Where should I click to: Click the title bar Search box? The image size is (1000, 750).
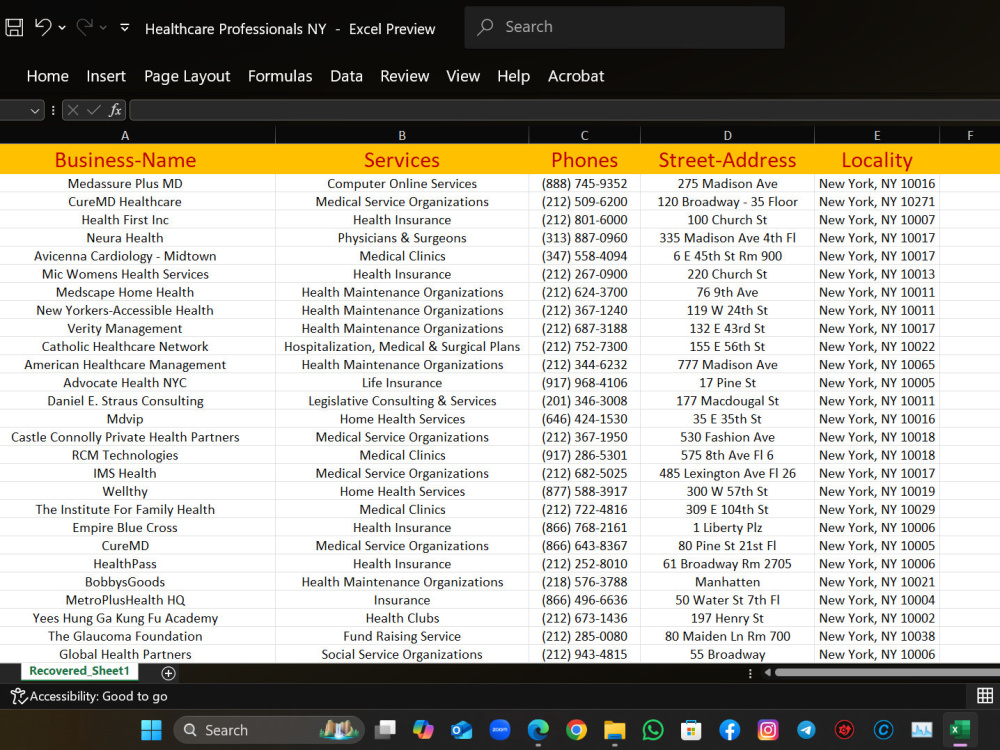coord(624,27)
